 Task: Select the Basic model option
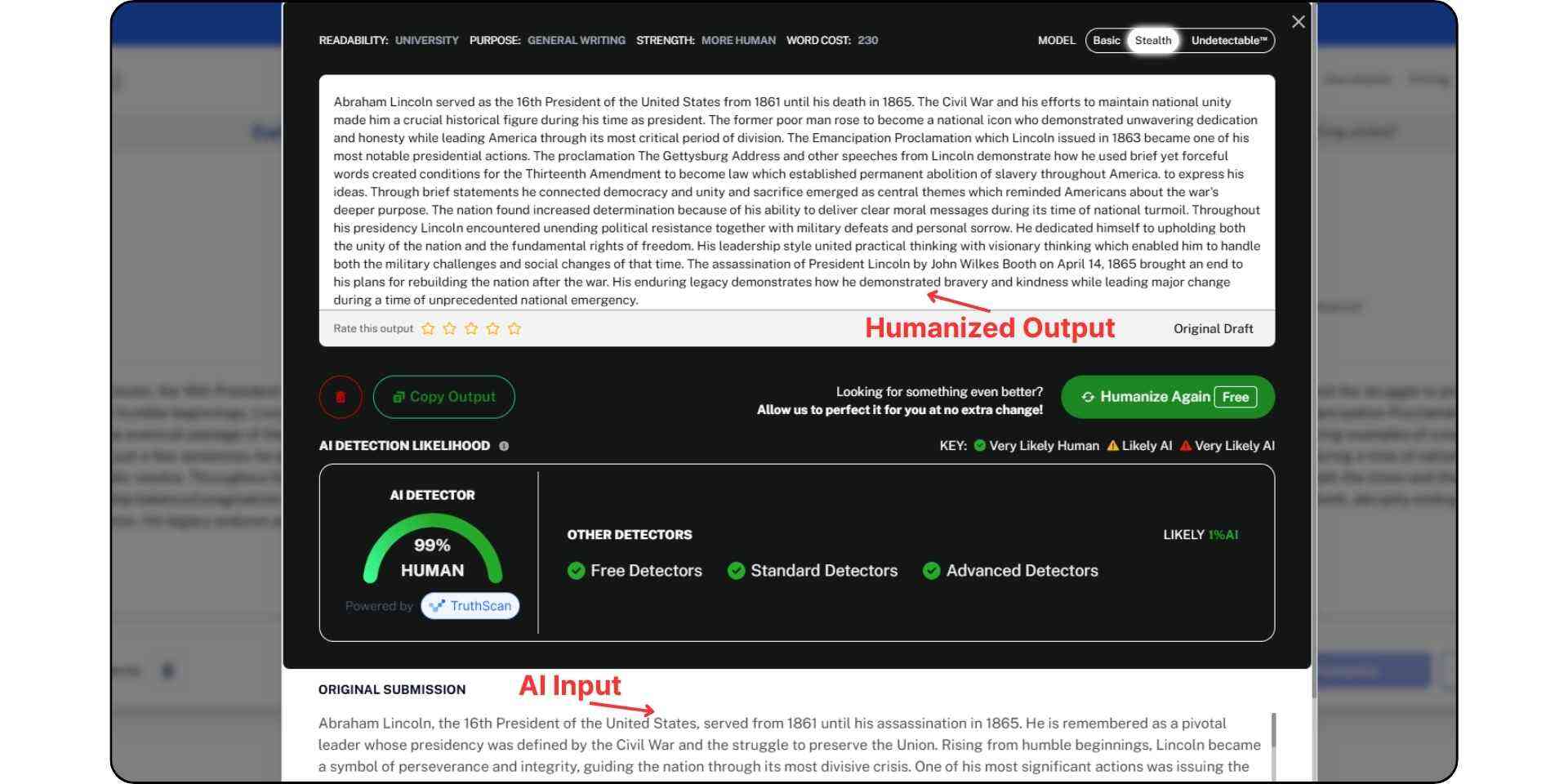point(1107,40)
